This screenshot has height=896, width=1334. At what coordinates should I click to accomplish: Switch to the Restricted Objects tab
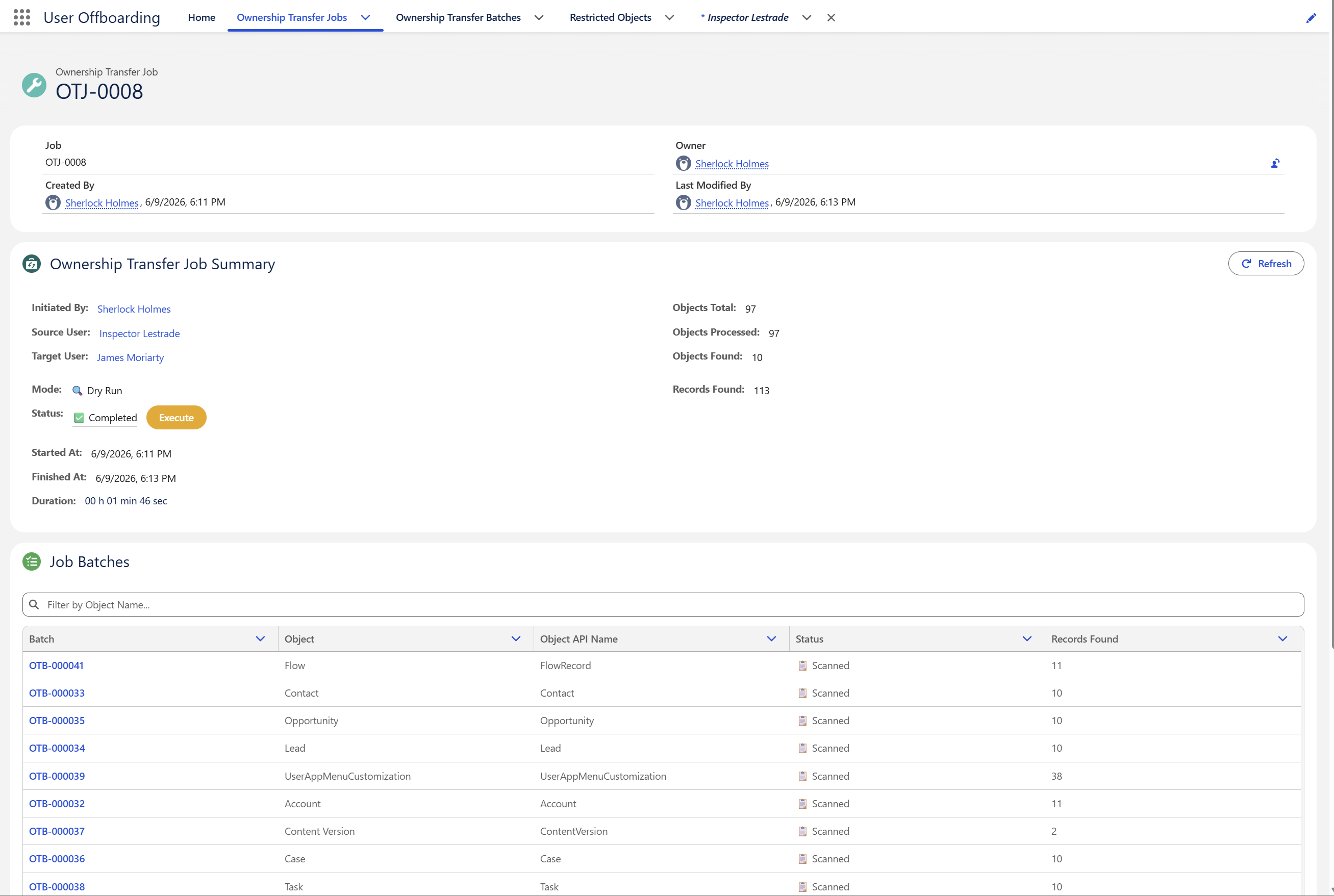(610, 18)
